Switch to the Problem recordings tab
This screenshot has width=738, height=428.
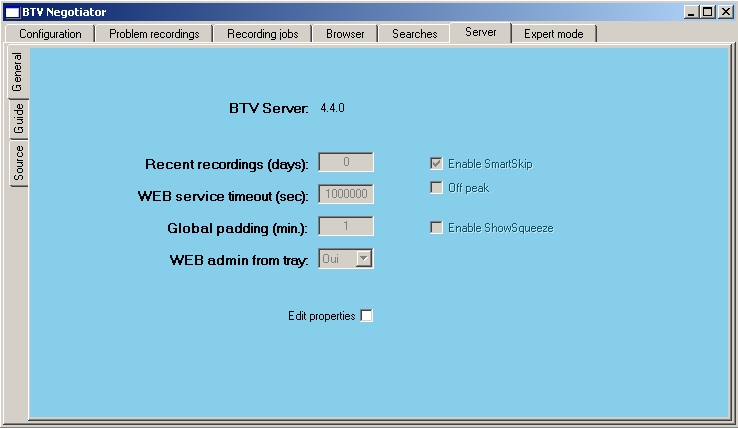(154, 34)
